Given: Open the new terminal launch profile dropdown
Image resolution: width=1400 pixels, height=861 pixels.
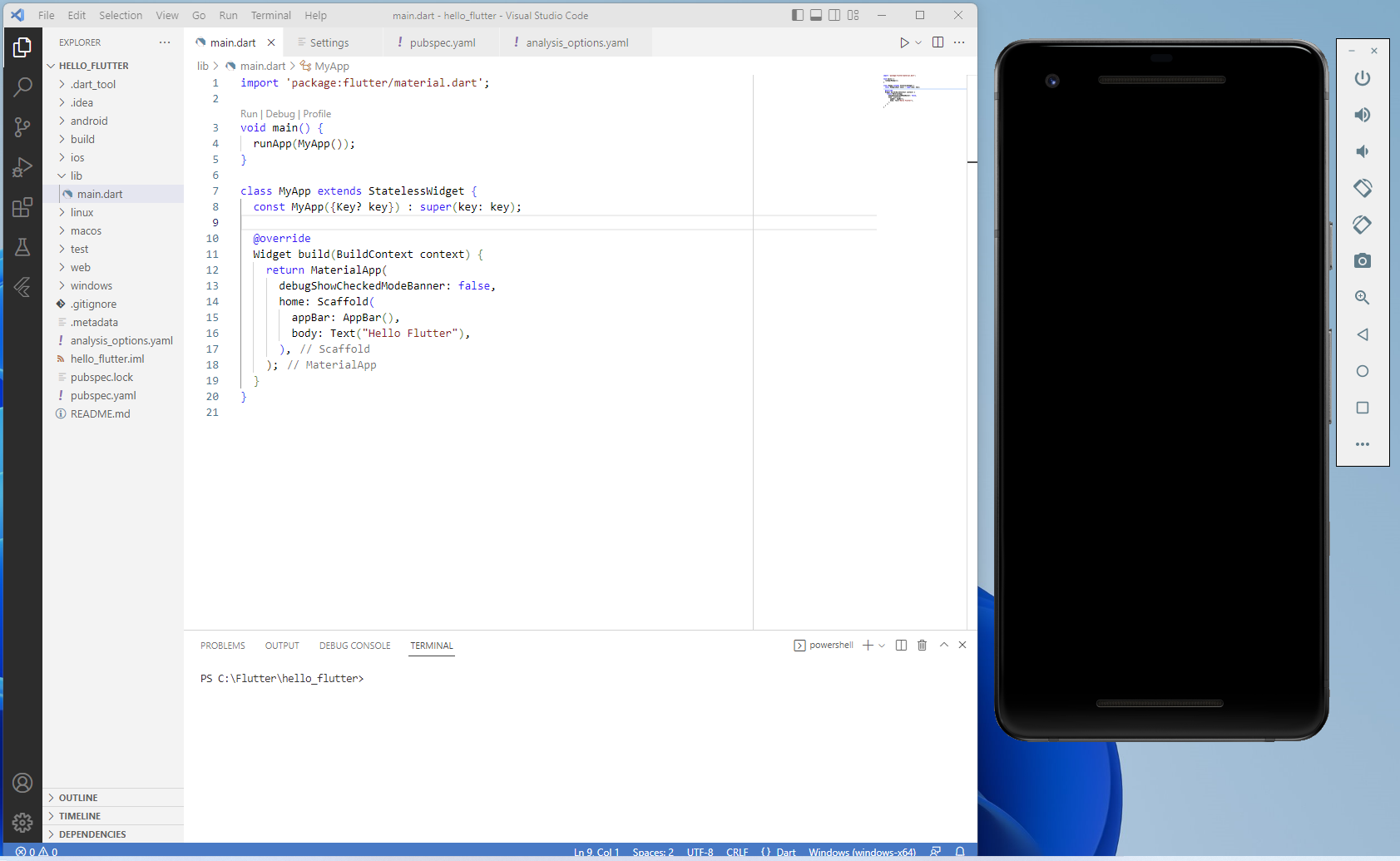Looking at the screenshot, I should tap(882, 646).
